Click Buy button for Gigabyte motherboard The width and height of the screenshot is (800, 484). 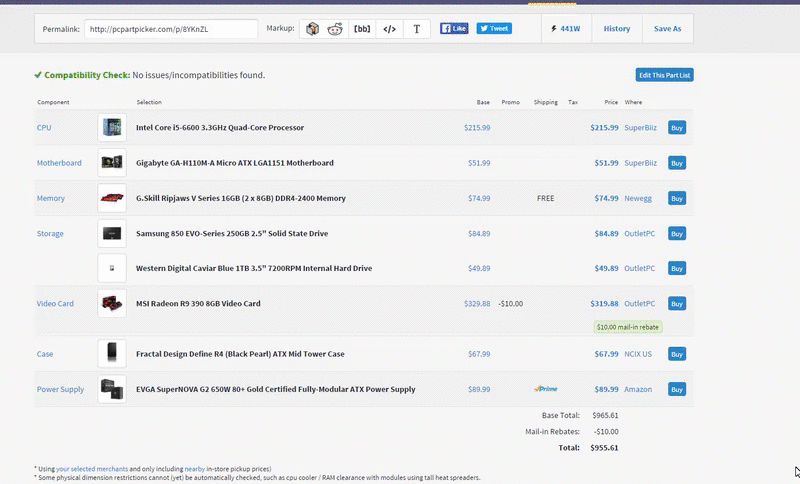(677, 163)
